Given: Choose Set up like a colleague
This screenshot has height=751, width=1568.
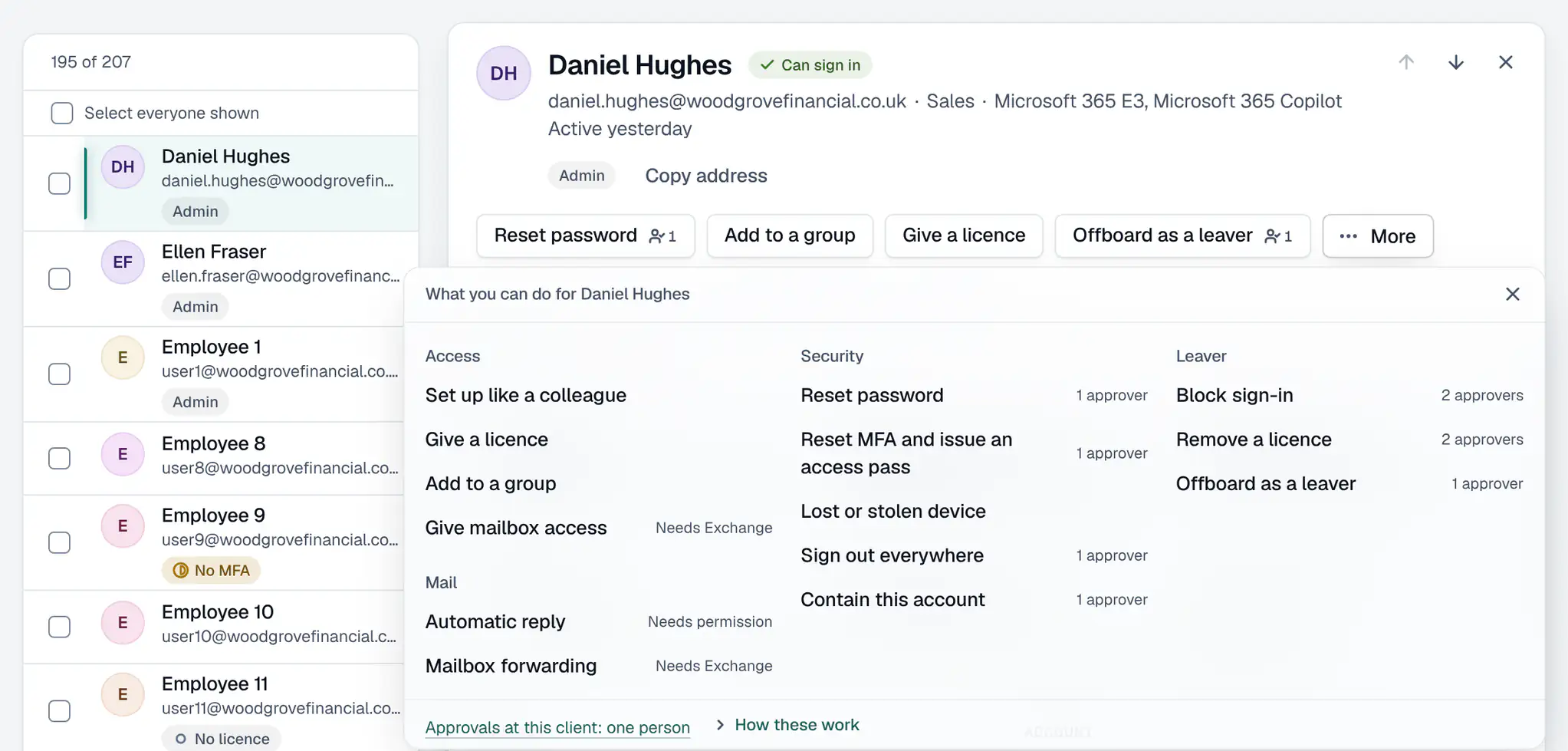Looking at the screenshot, I should point(526,395).
